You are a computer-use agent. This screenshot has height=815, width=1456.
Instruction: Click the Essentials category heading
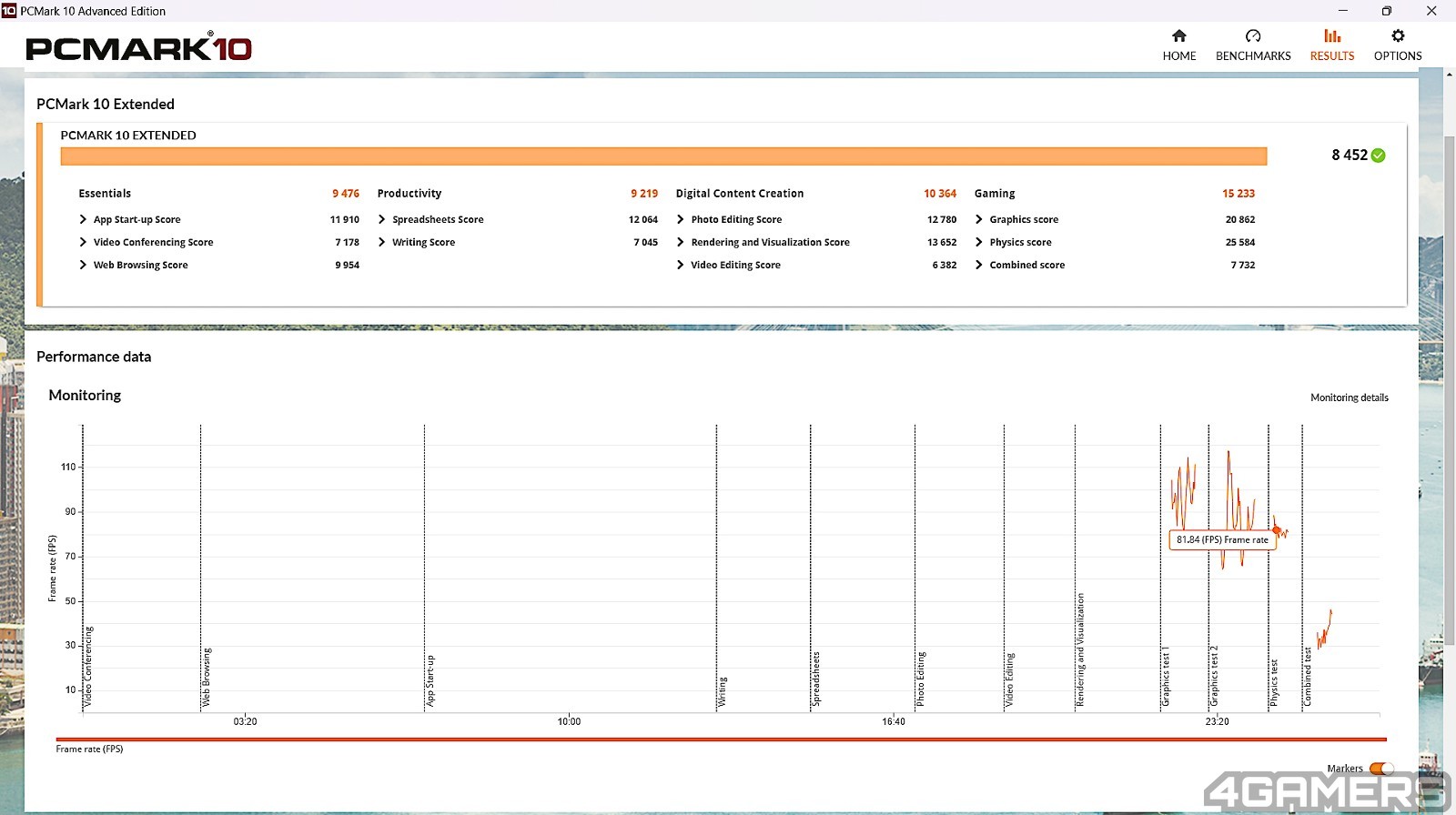pyautogui.click(x=105, y=194)
